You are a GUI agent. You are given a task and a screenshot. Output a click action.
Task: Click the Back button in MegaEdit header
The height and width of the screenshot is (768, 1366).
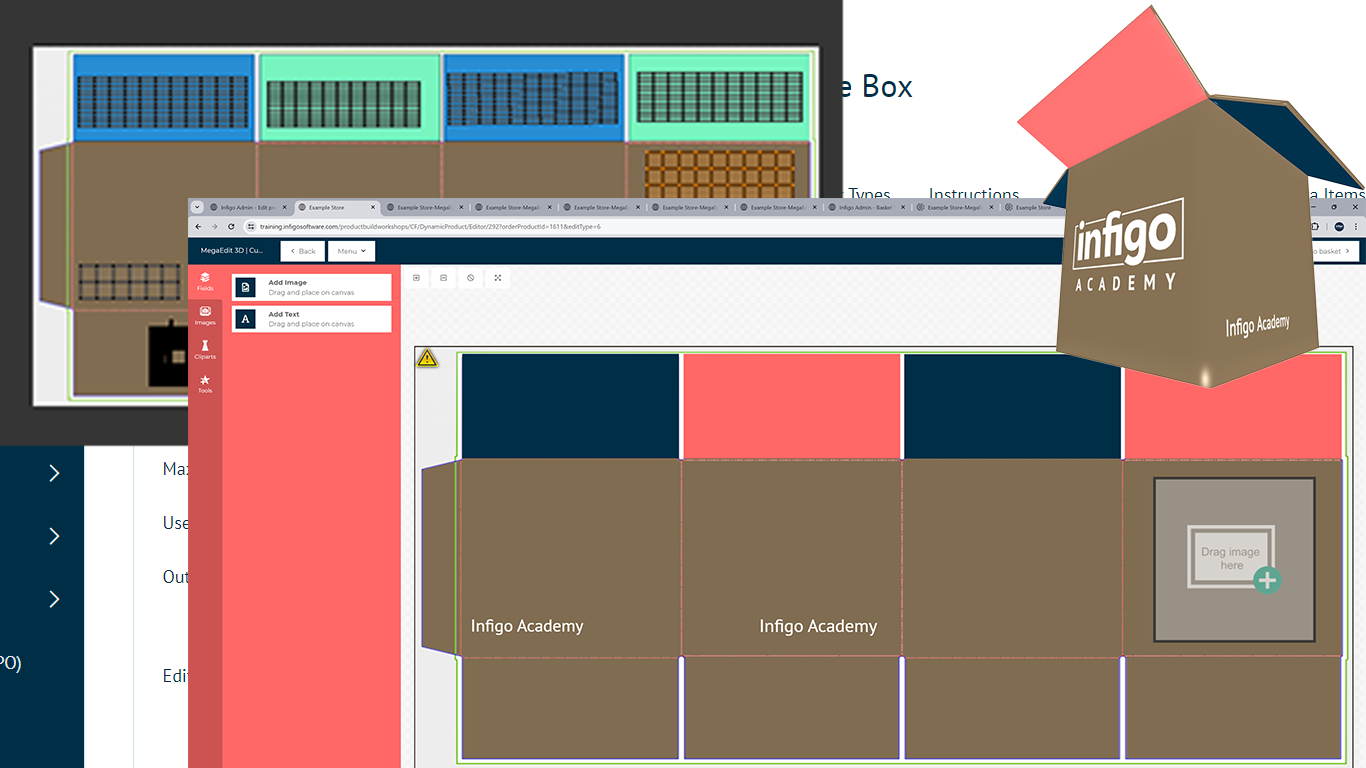[x=302, y=251]
